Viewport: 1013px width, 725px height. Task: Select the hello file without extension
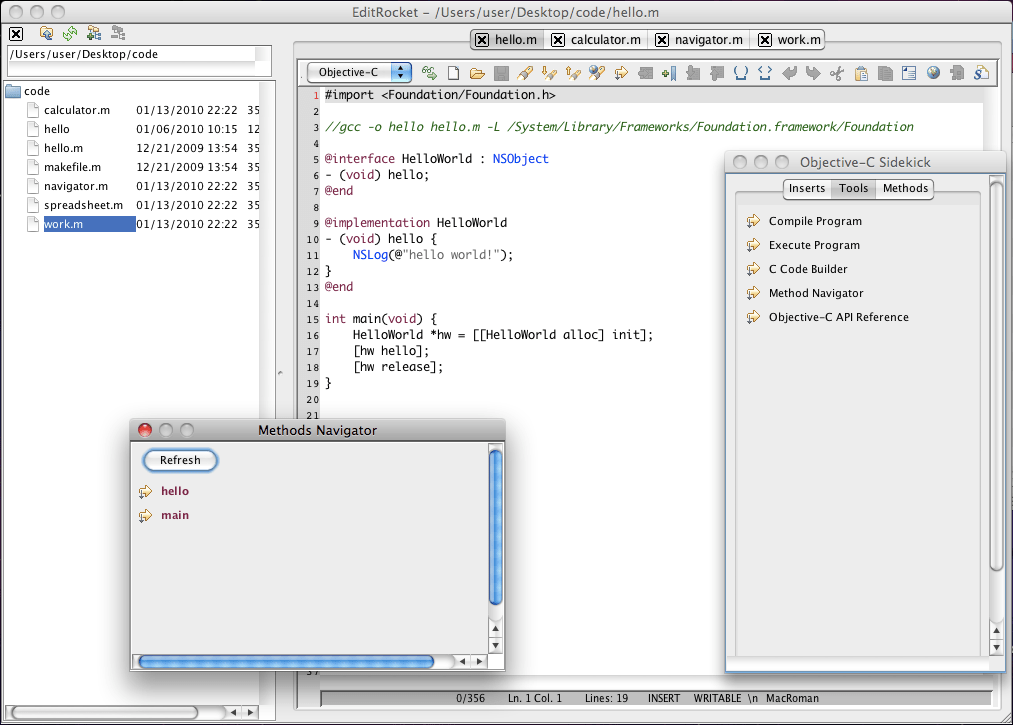coord(57,129)
